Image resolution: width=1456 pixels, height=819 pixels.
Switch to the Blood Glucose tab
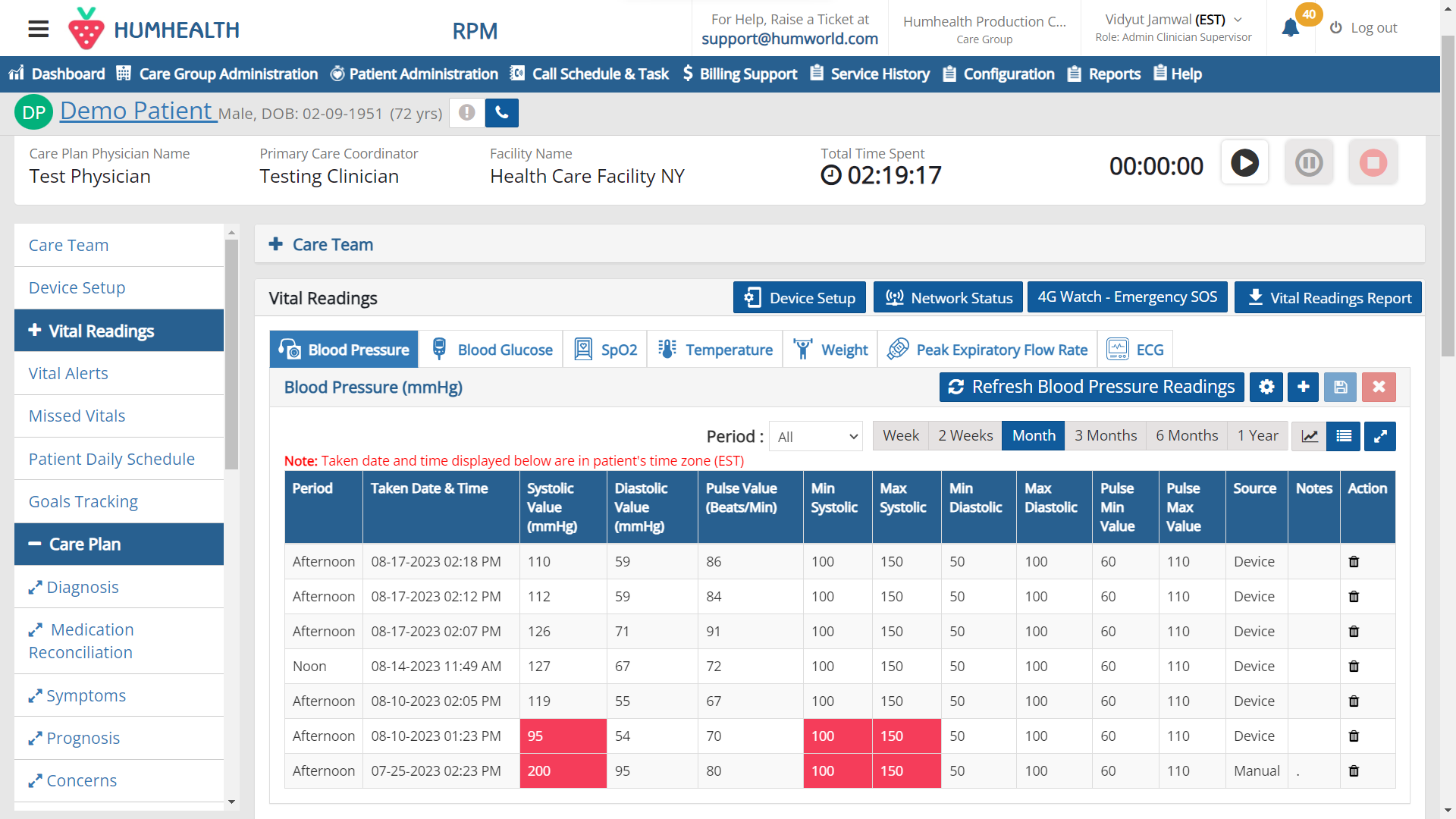pyautogui.click(x=491, y=349)
